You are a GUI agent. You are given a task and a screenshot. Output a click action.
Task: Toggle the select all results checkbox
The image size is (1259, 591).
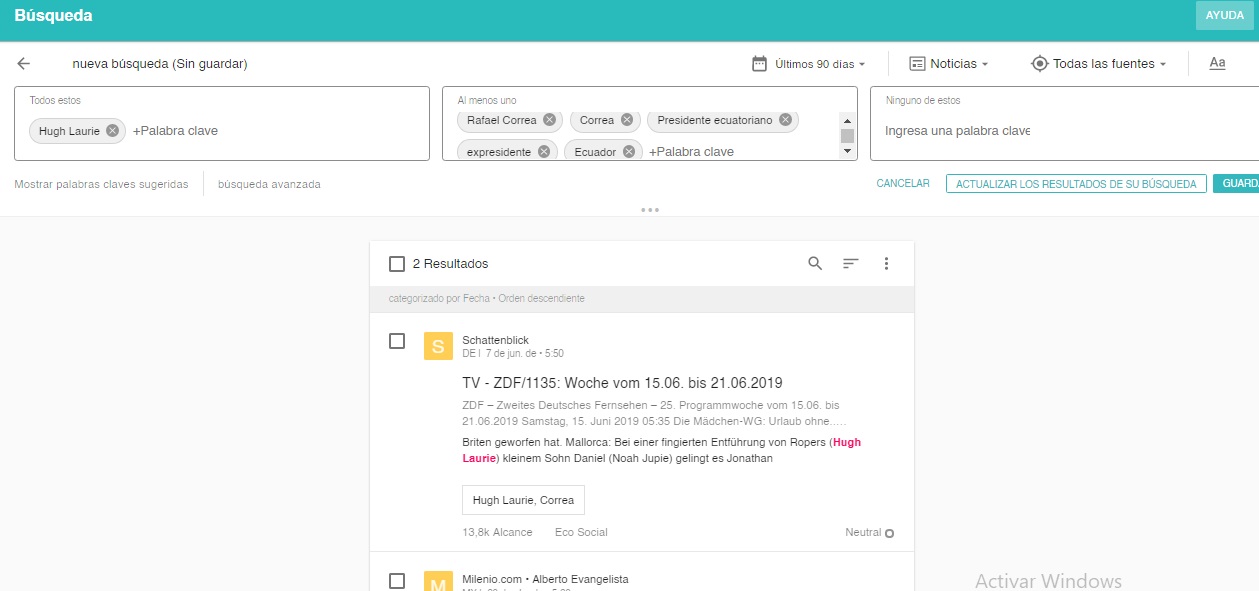click(397, 264)
